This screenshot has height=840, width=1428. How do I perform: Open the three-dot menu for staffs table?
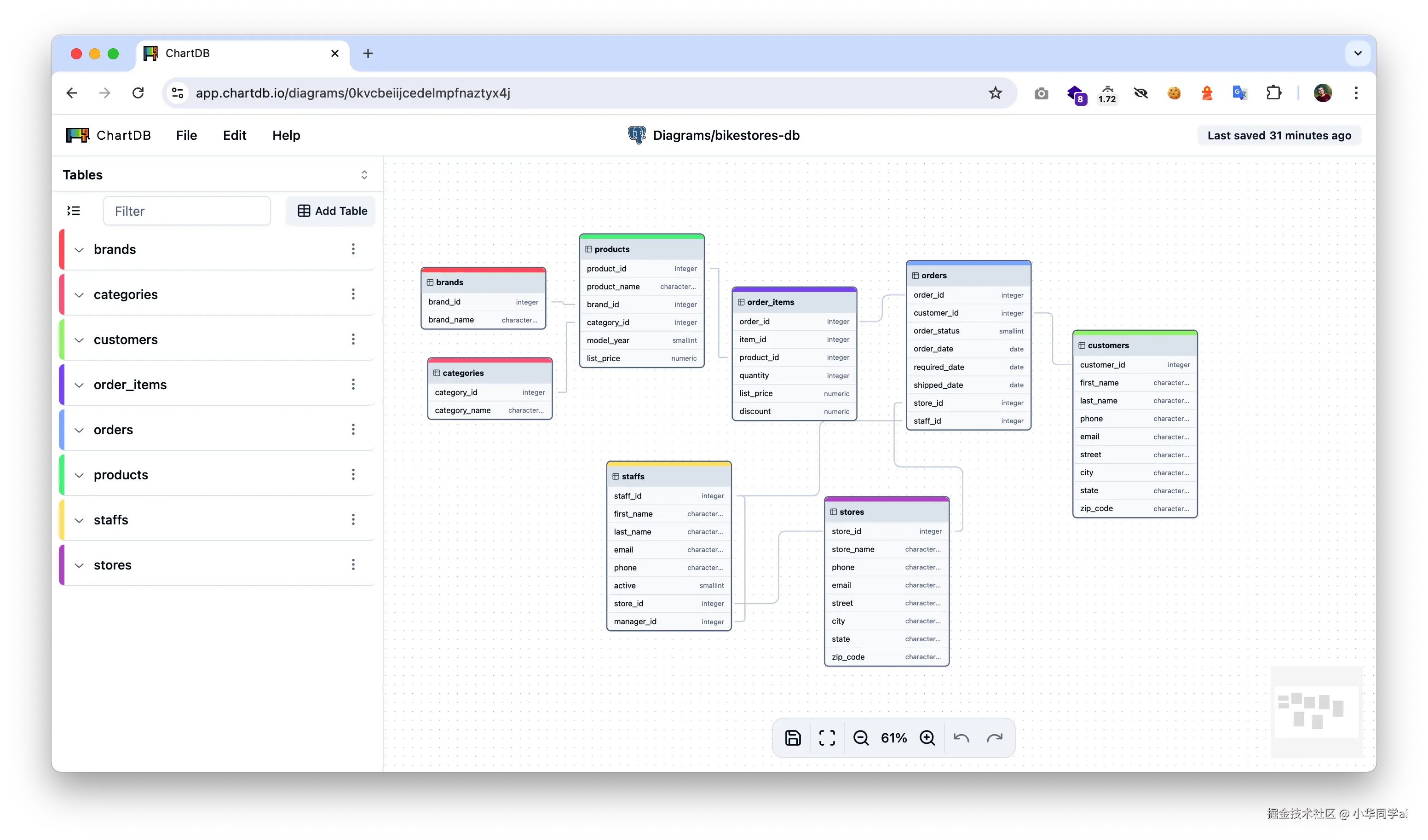(x=353, y=519)
